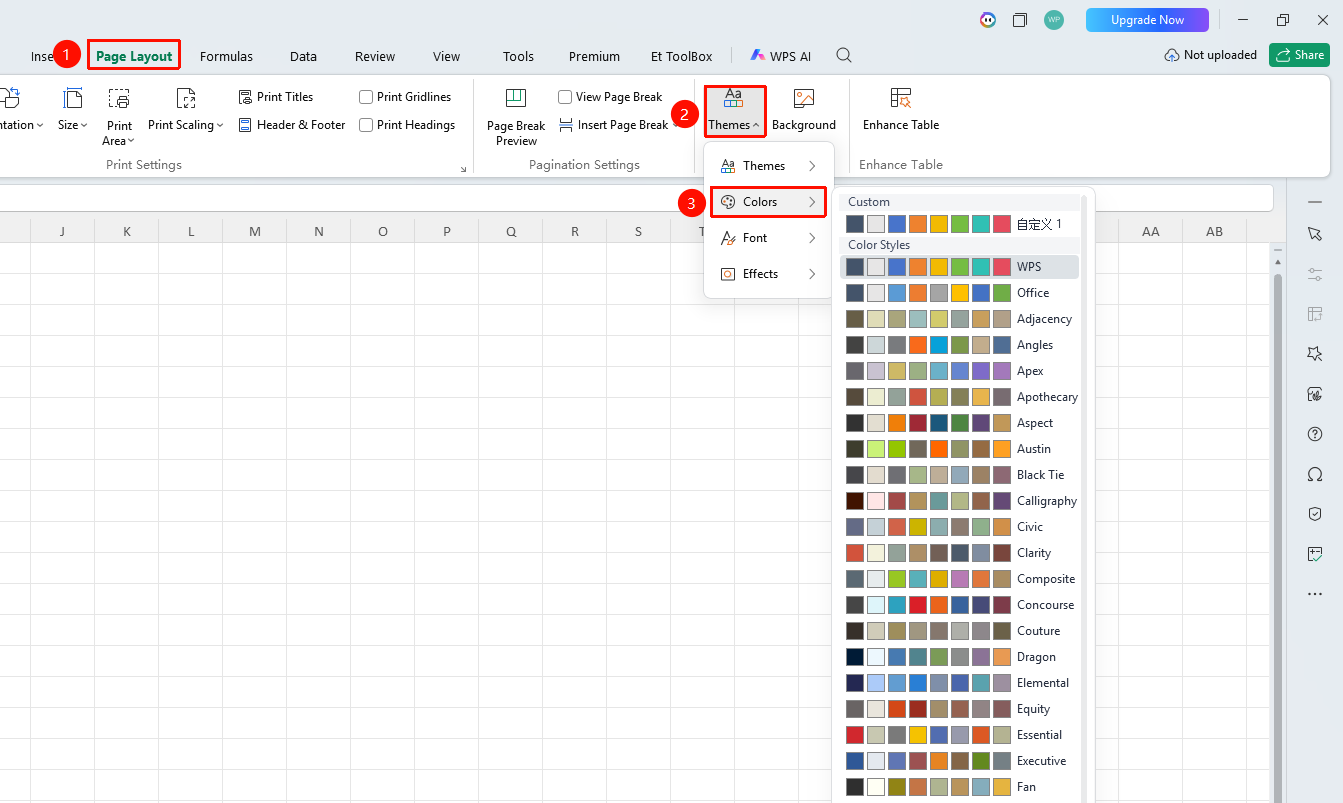This screenshot has height=803, width=1343.
Task: Click the sidebar star sparkle icon
Action: 1315,354
